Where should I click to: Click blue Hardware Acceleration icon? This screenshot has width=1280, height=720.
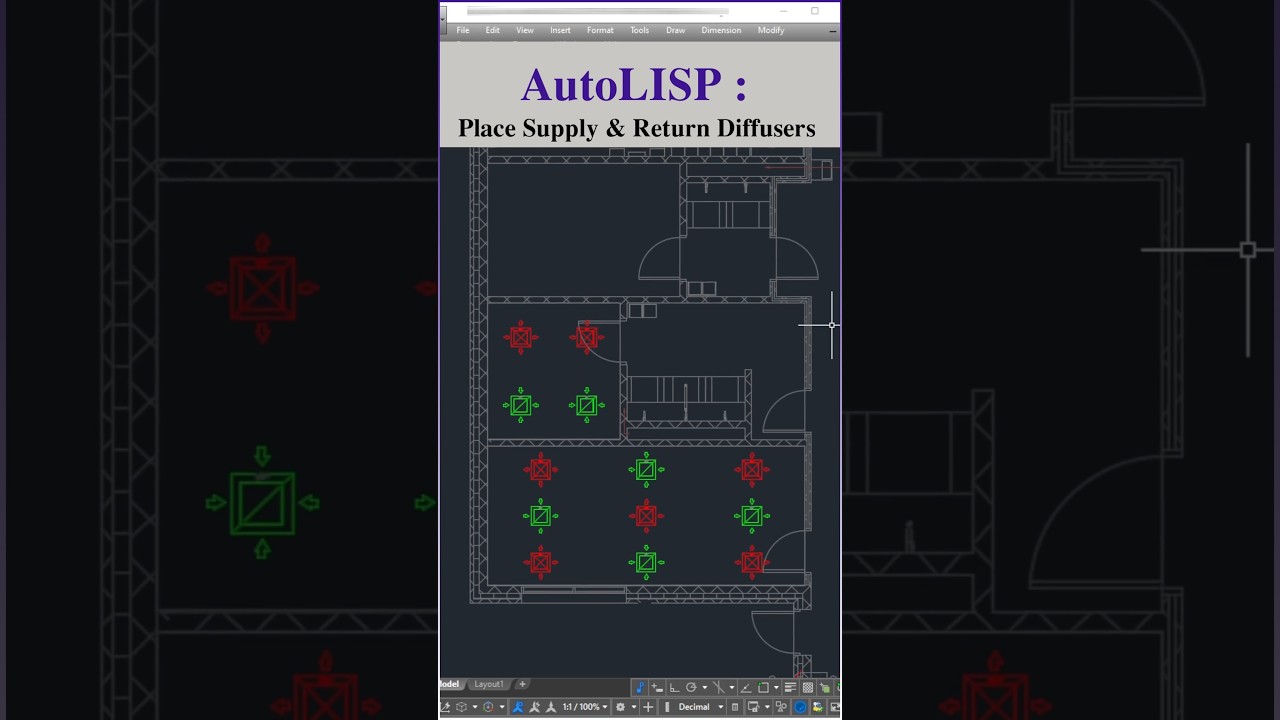800,707
